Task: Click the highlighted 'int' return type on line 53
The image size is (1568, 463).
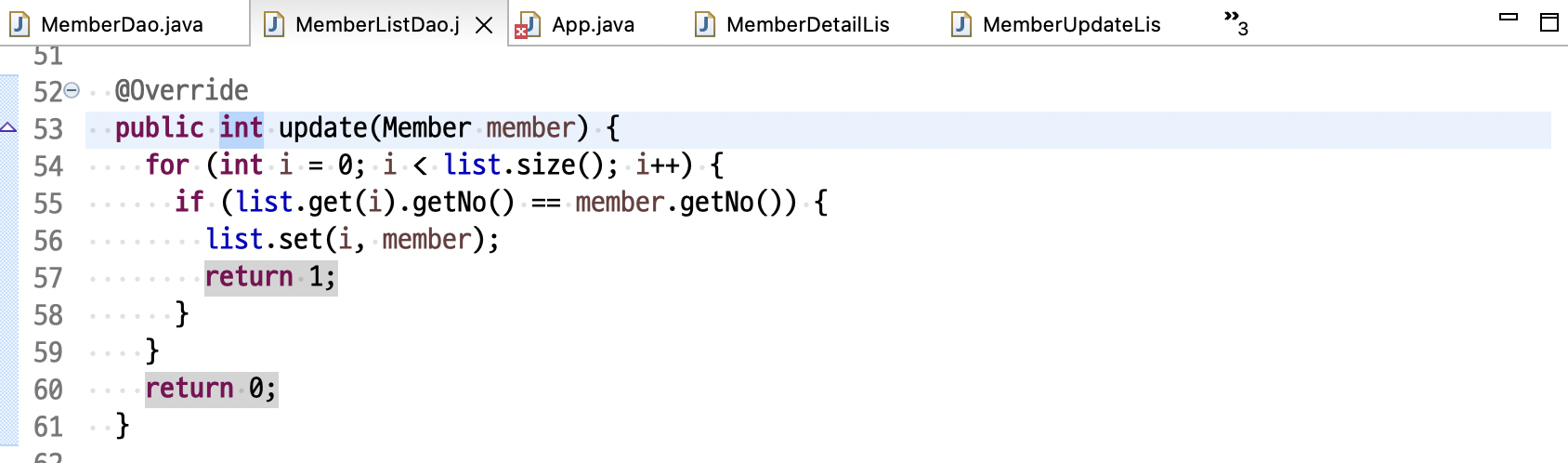Action: click(242, 127)
